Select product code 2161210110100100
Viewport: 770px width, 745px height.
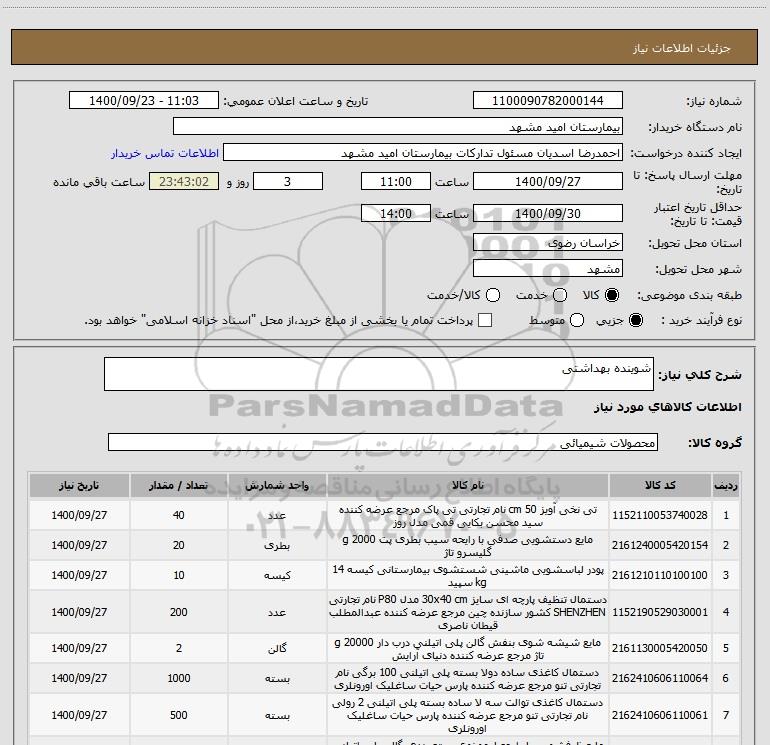(660, 575)
